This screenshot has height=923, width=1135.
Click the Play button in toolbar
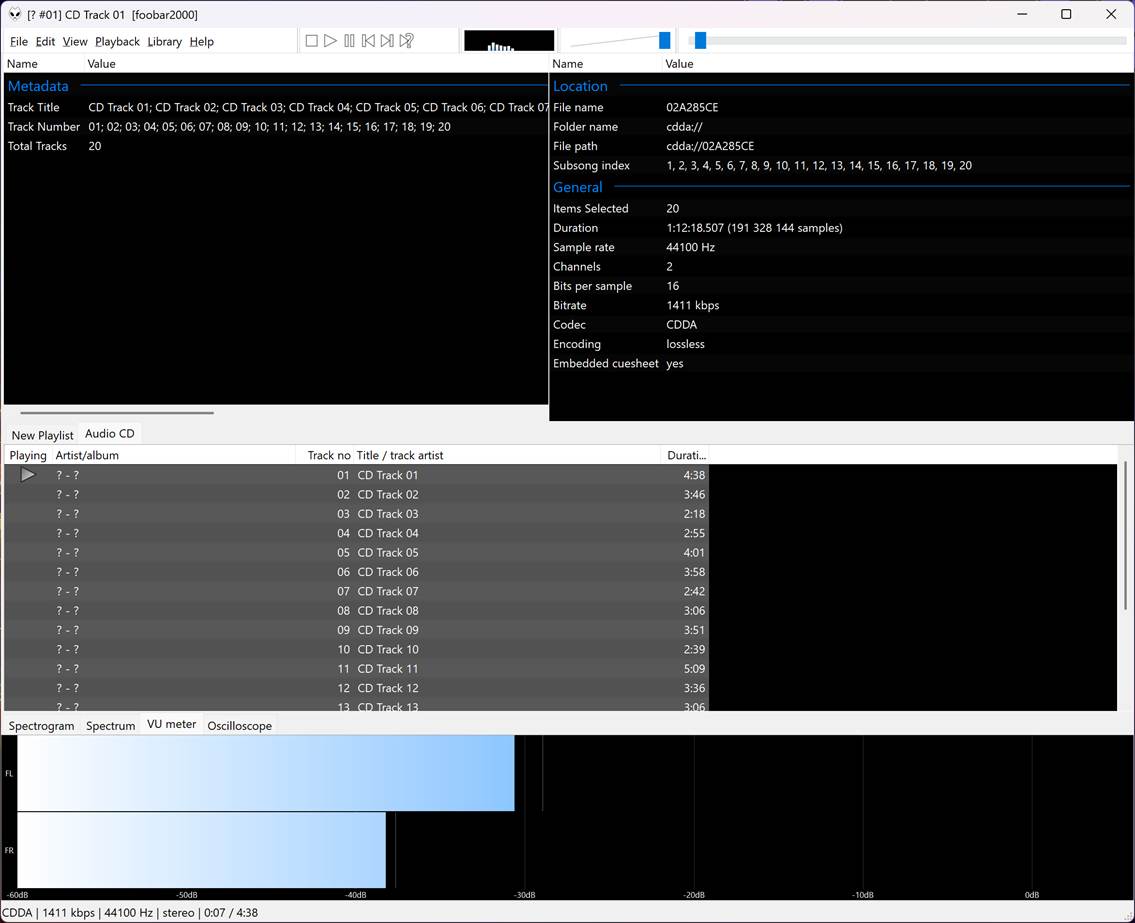click(x=331, y=41)
